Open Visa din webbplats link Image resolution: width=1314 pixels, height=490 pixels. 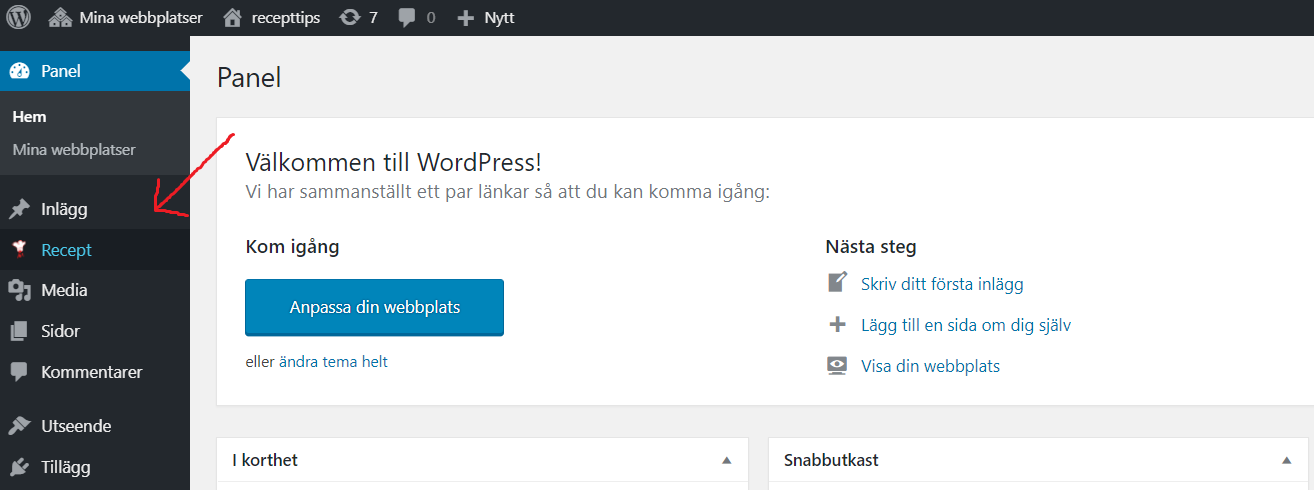[x=930, y=366]
